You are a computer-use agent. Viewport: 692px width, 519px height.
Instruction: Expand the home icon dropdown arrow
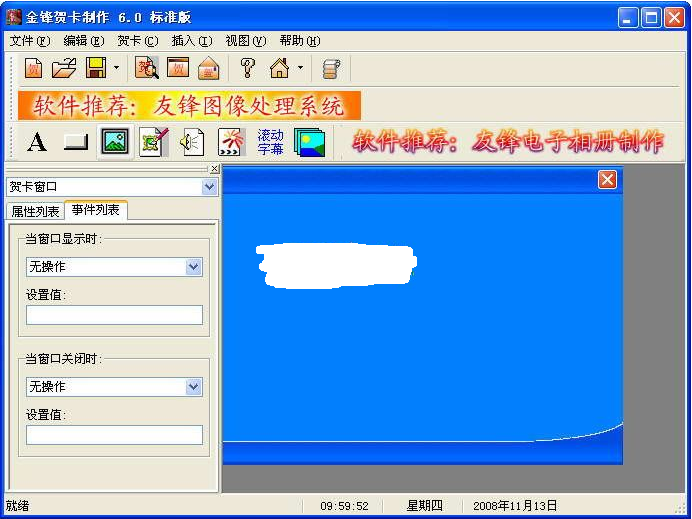301,68
